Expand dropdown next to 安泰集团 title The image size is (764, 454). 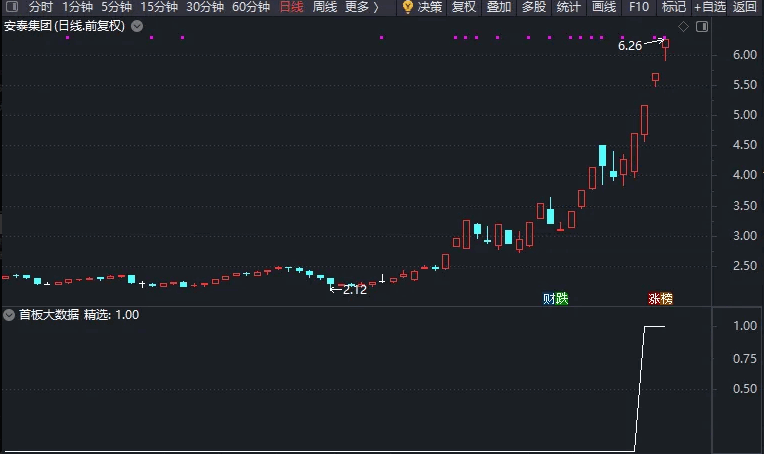click(x=137, y=26)
